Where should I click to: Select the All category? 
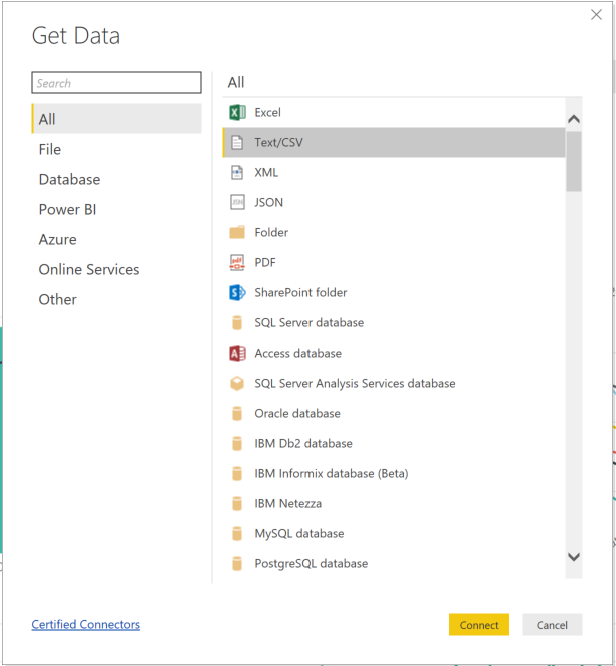point(116,119)
